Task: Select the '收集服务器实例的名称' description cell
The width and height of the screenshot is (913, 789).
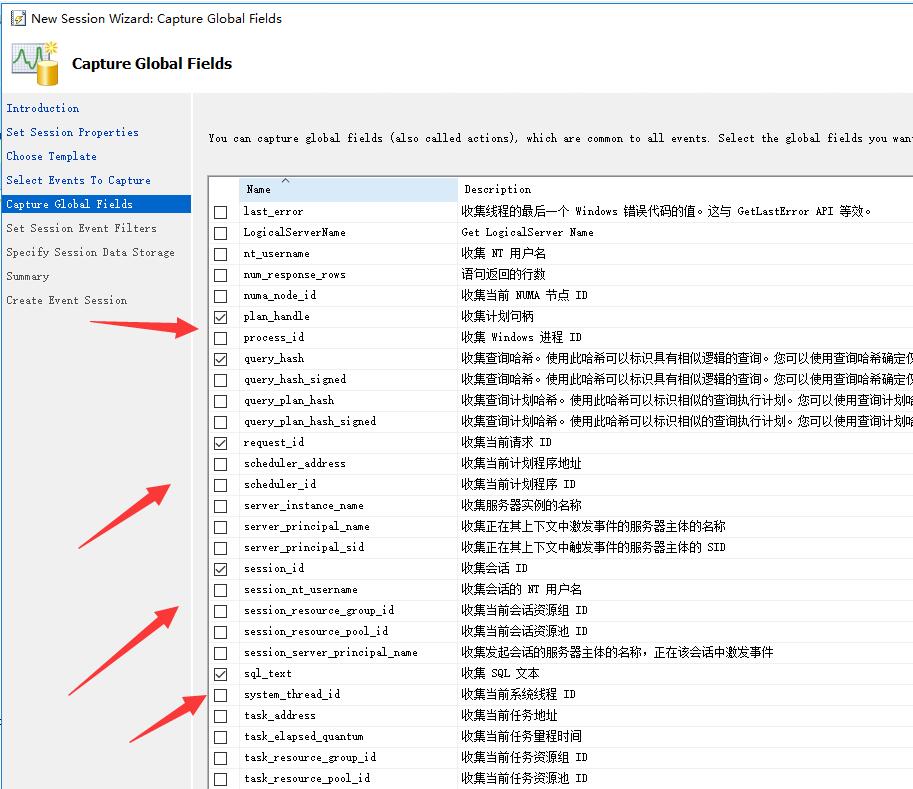Action: [x=521, y=505]
